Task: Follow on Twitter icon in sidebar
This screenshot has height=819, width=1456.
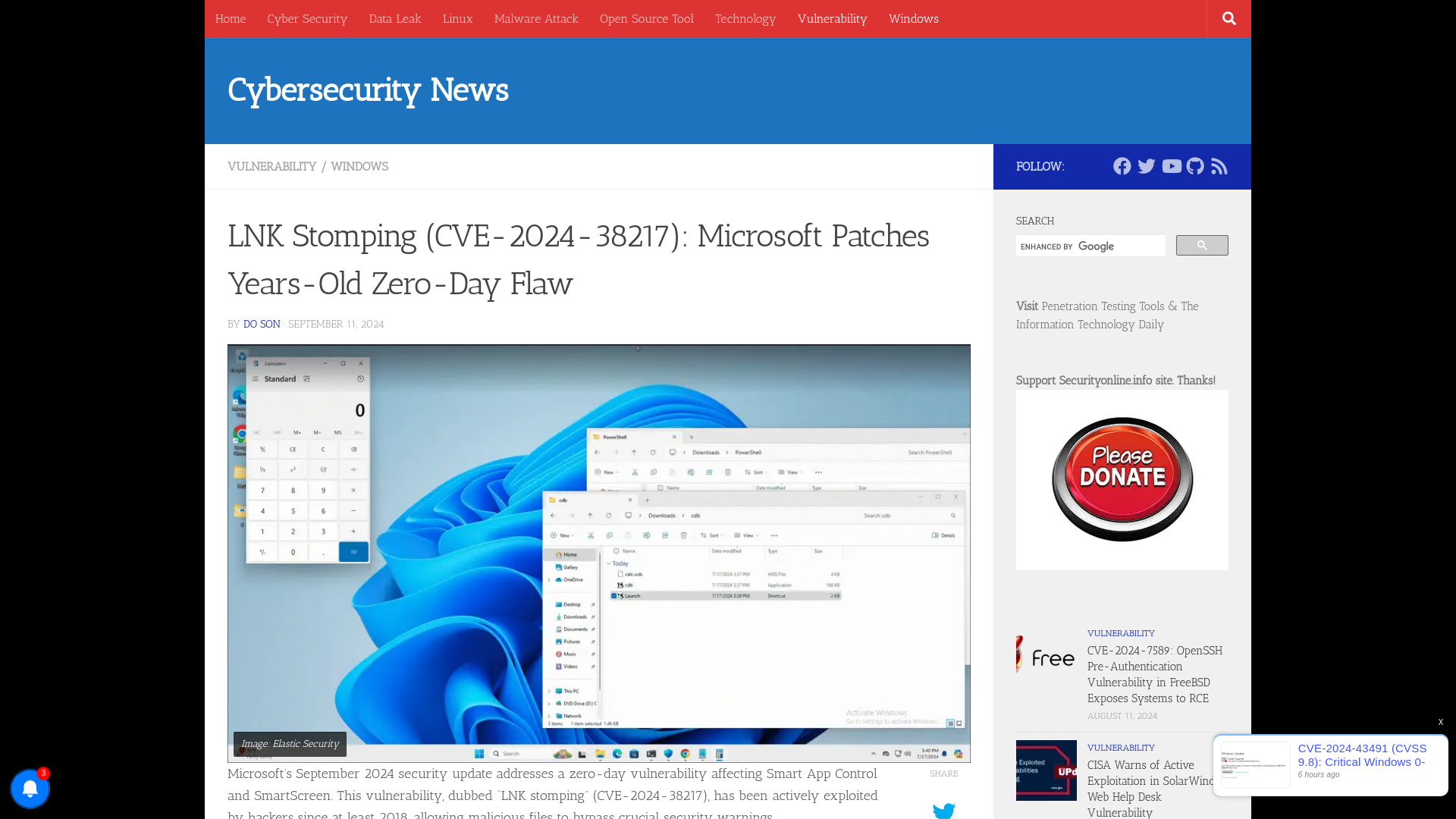Action: (x=1147, y=166)
